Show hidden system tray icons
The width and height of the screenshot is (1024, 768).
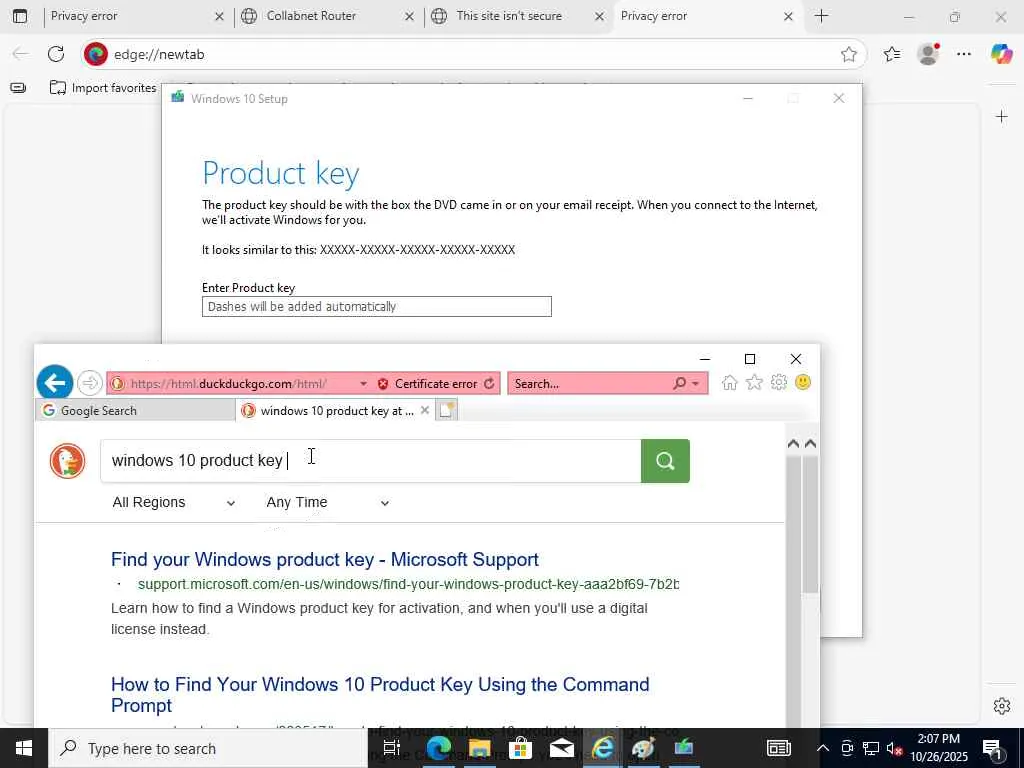point(823,748)
